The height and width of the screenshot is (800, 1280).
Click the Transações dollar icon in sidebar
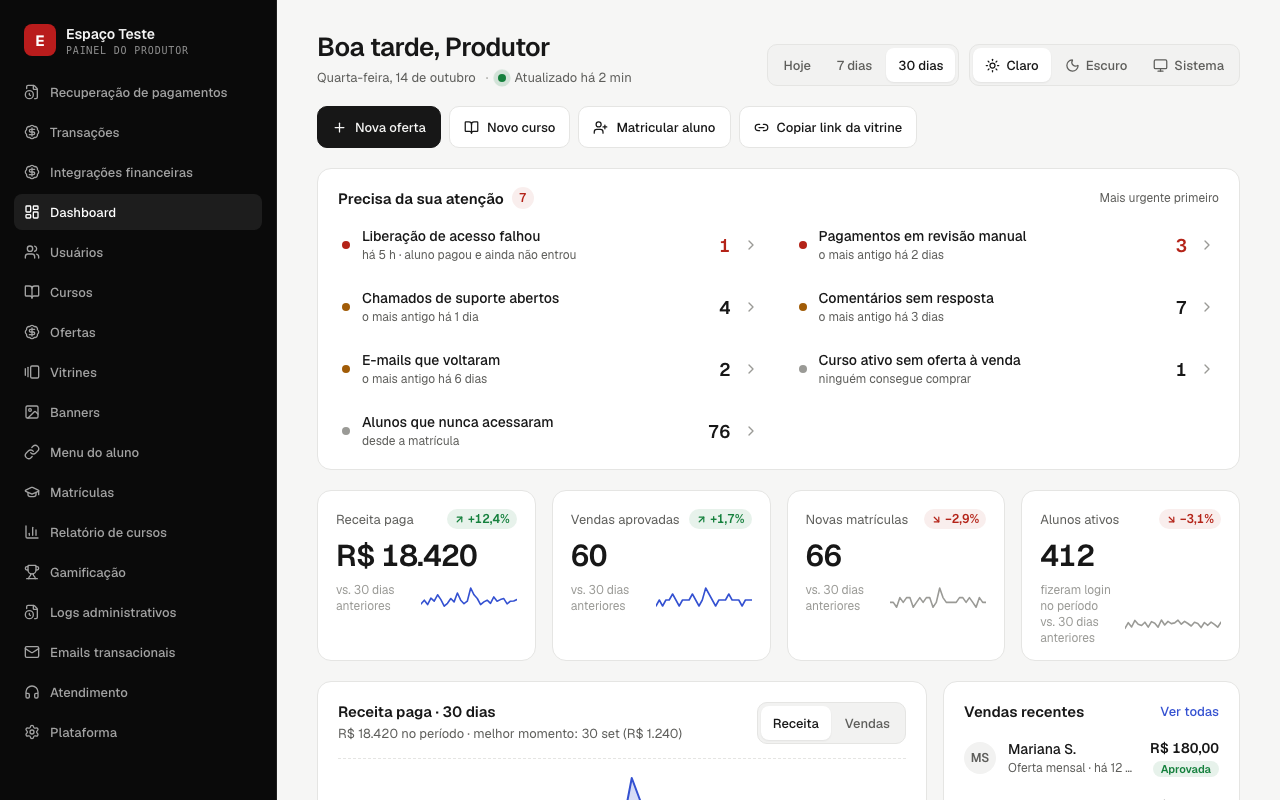tap(32, 132)
